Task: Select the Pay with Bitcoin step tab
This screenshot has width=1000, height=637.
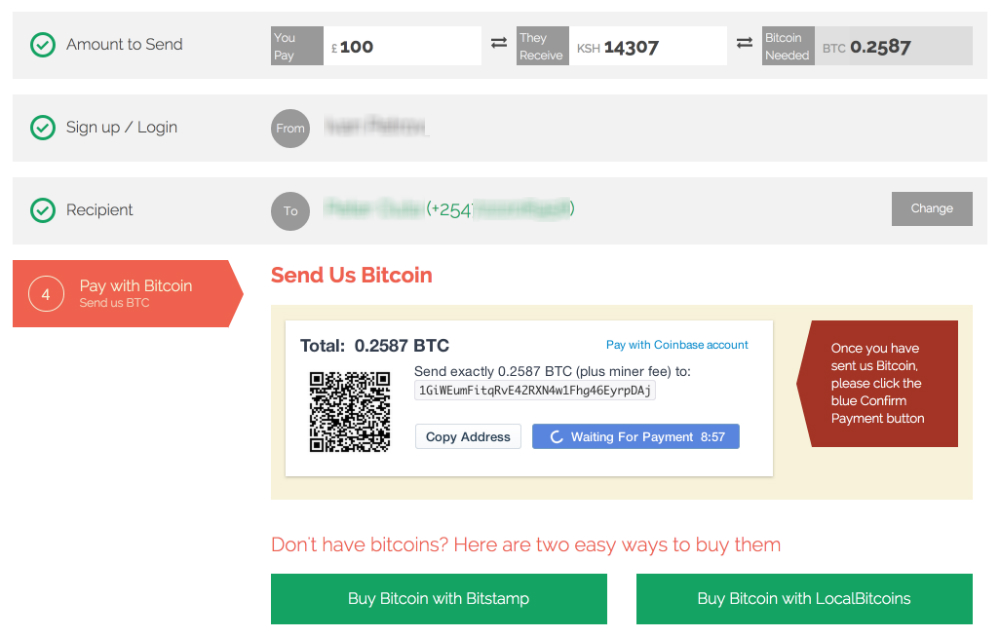Action: click(x=128, y=294)
